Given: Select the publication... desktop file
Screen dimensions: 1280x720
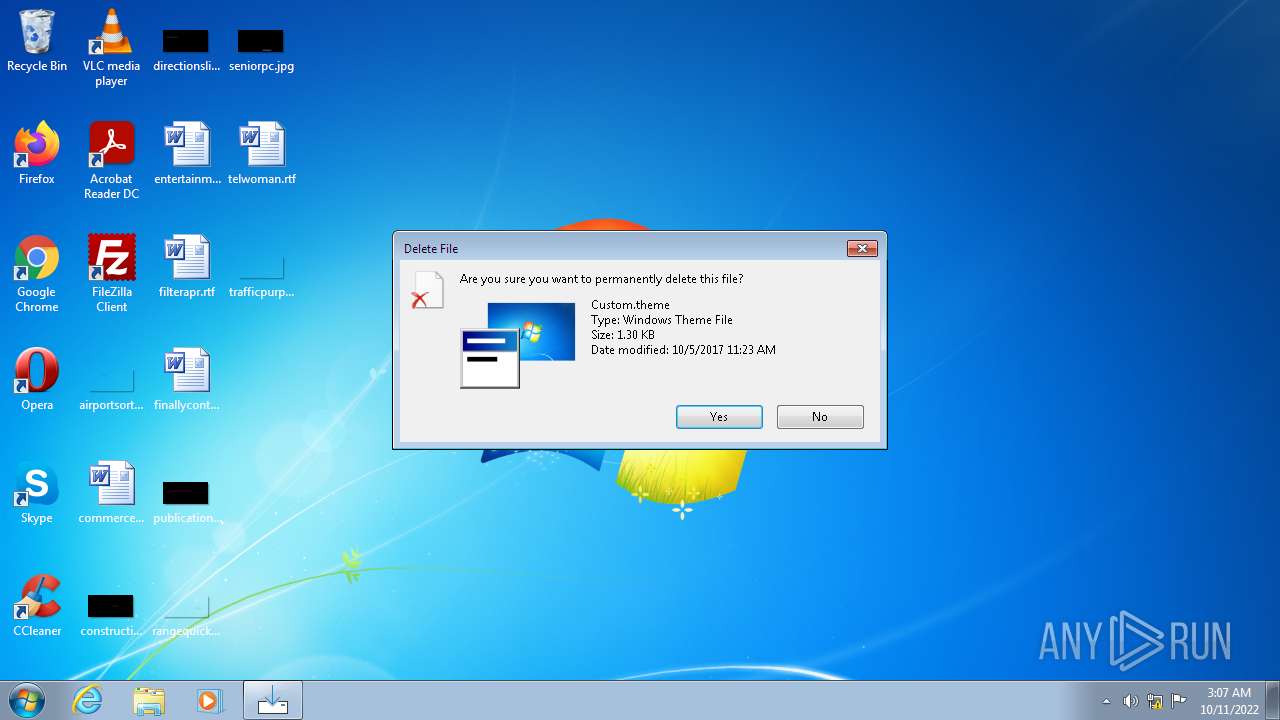Looking at the screenshot, I should [186, 503].
